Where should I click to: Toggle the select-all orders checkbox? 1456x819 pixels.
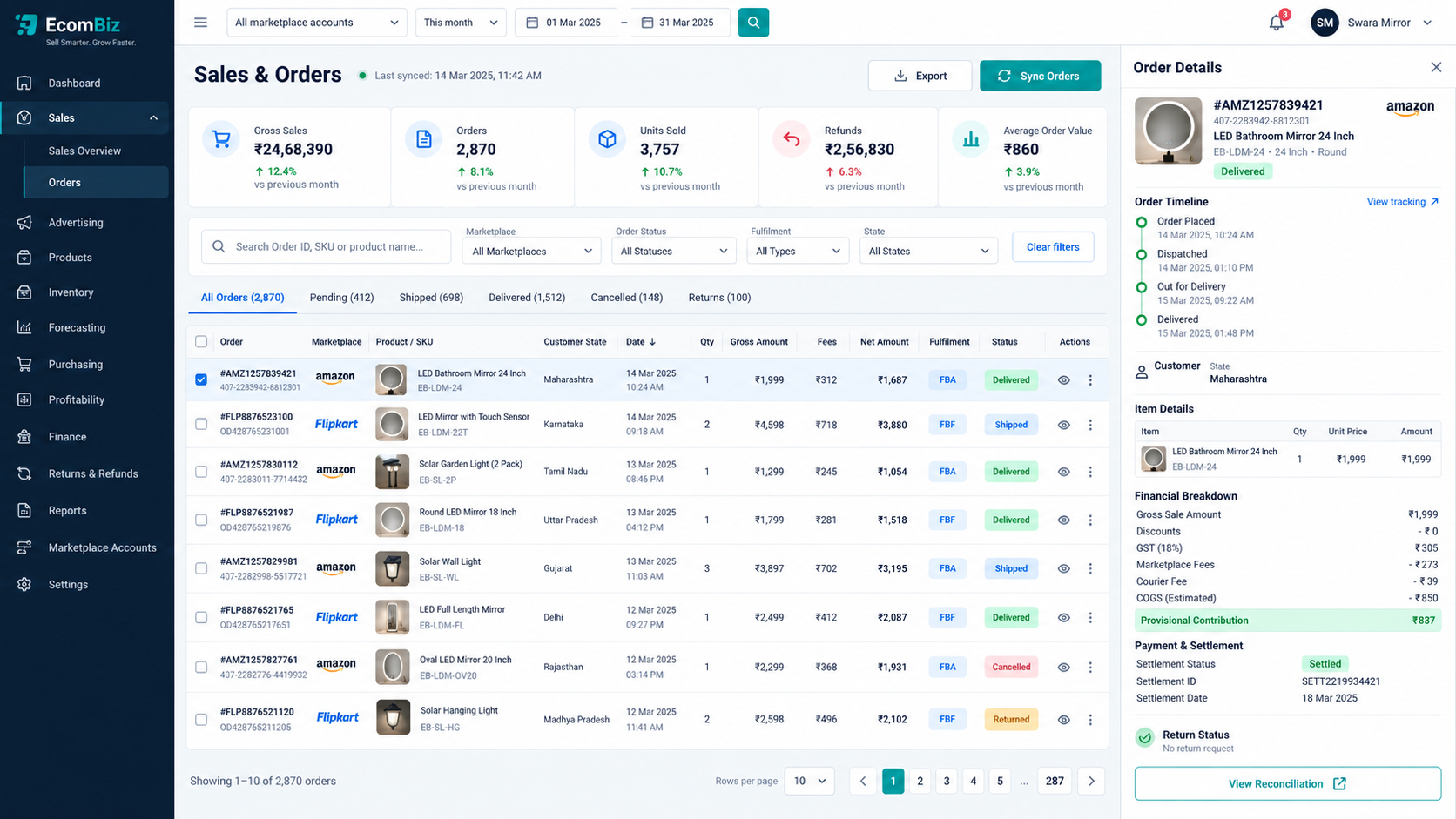(201, 341)
